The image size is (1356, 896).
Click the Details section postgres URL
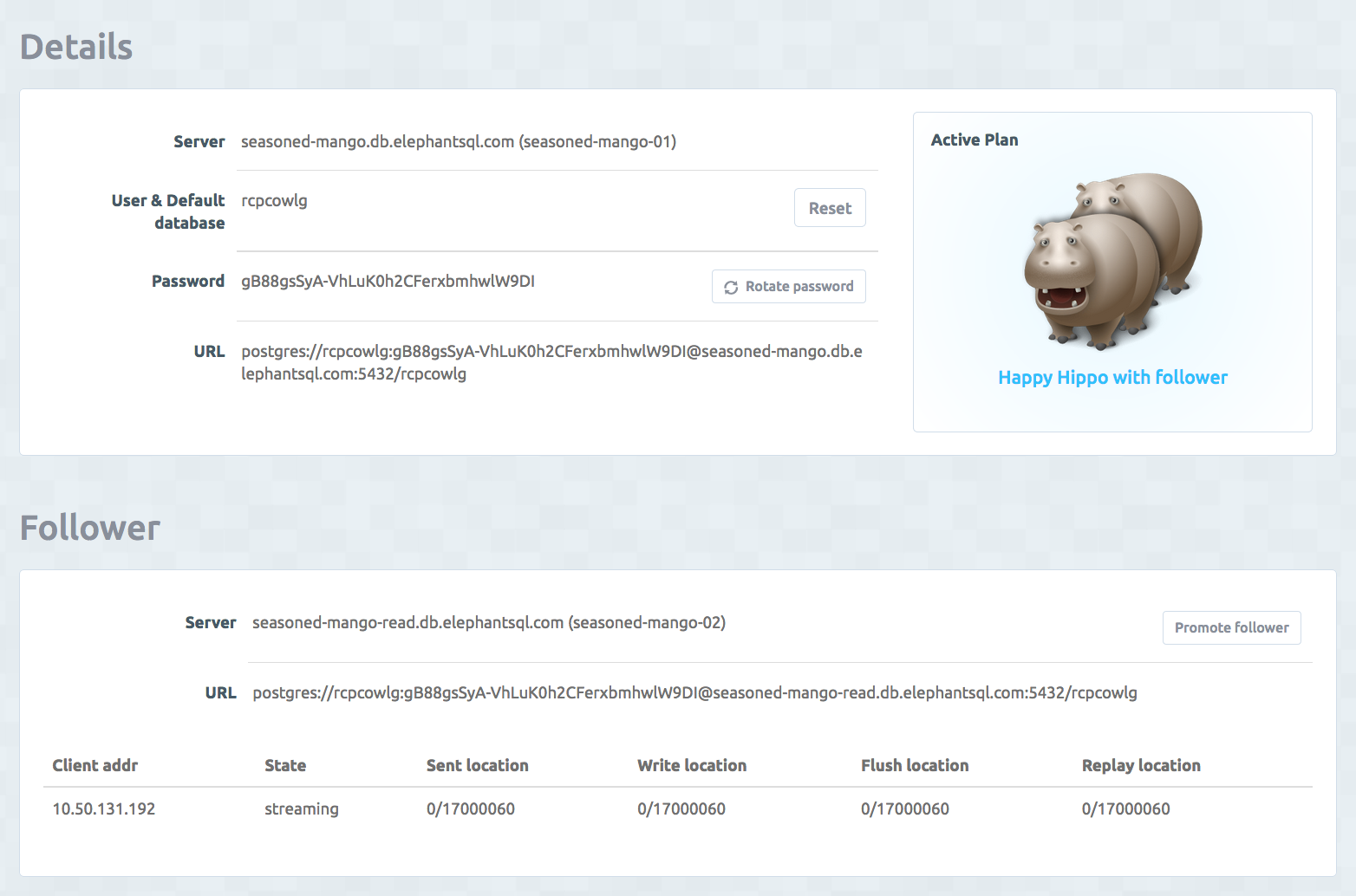coord(551,362)
